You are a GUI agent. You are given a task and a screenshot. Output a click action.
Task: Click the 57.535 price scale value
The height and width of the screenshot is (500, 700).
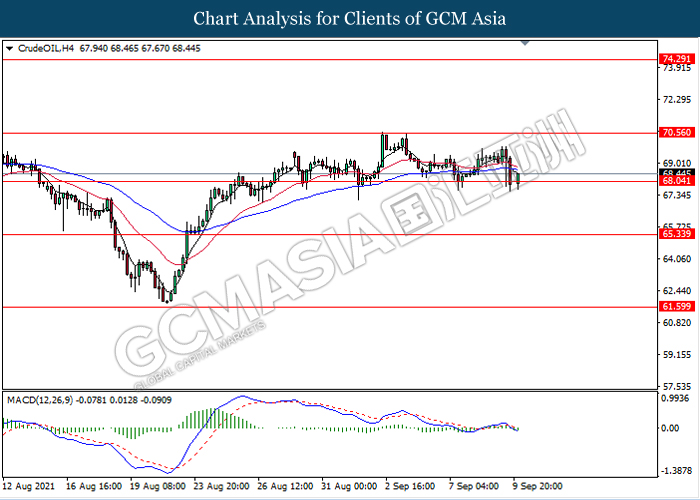pyautogui.click(x=676, y=385)
